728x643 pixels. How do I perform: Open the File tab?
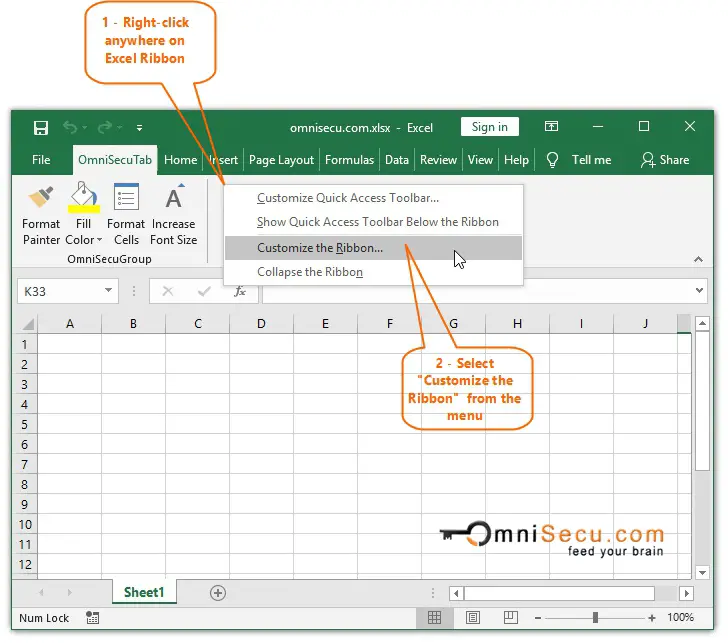tap(41, 160)
